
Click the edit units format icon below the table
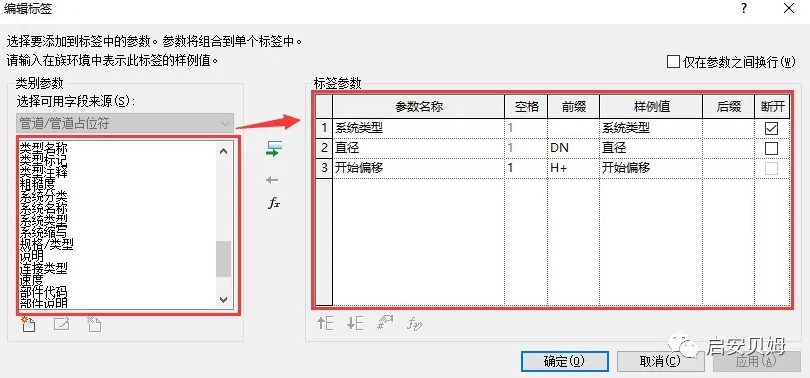coord(385,323)
